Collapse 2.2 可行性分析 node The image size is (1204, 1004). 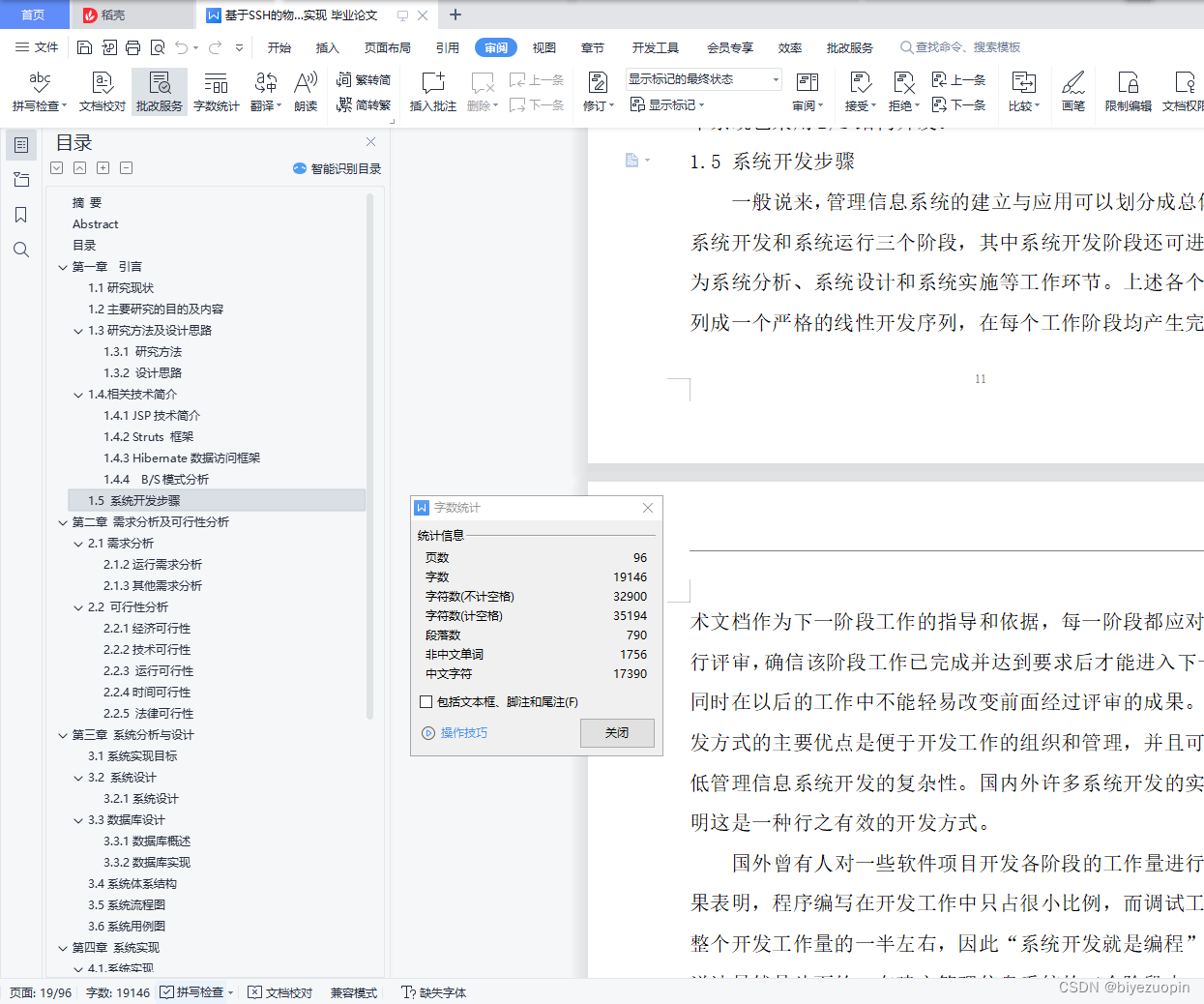[x=78, y=607]
